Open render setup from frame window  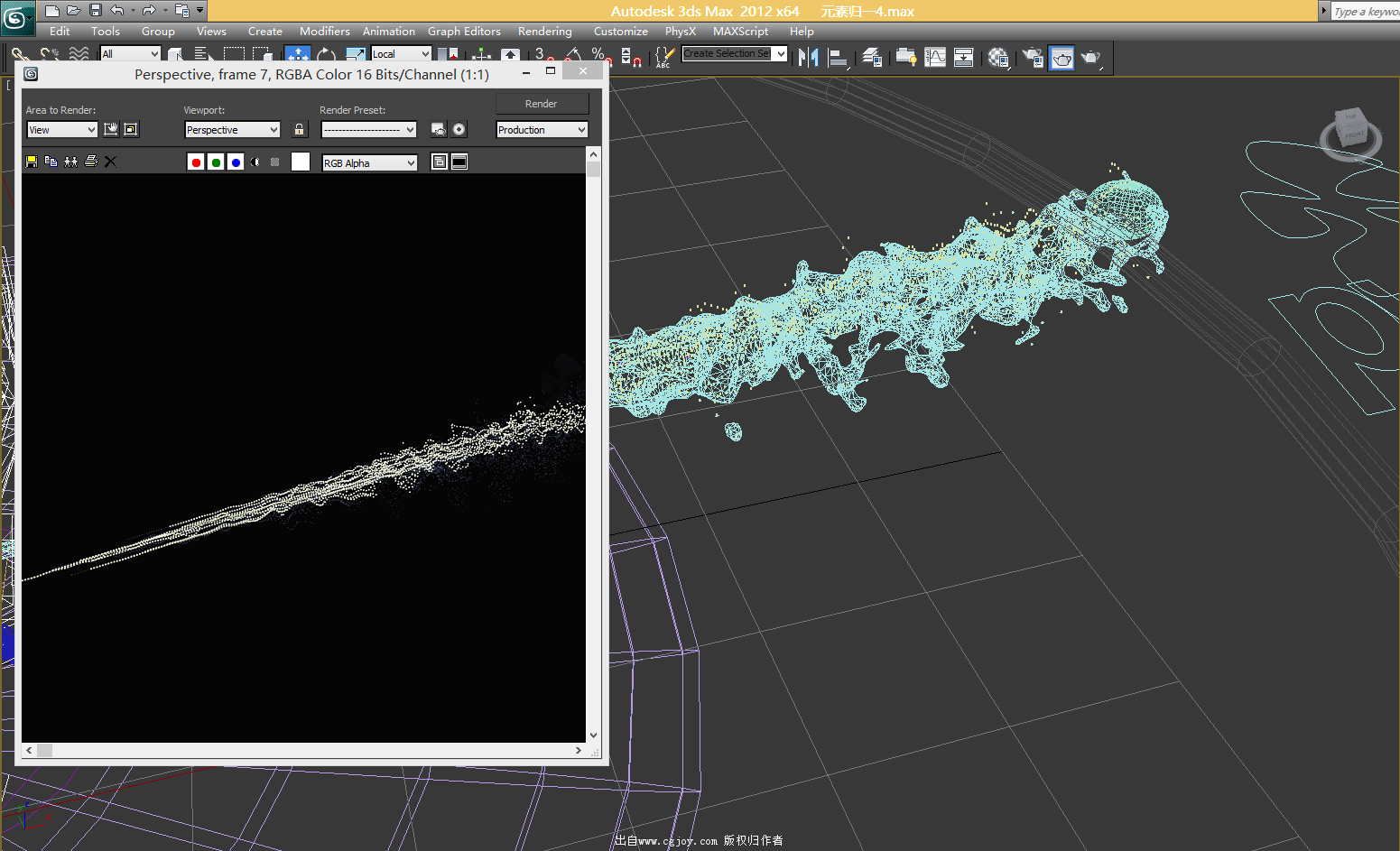coord(439,130)
